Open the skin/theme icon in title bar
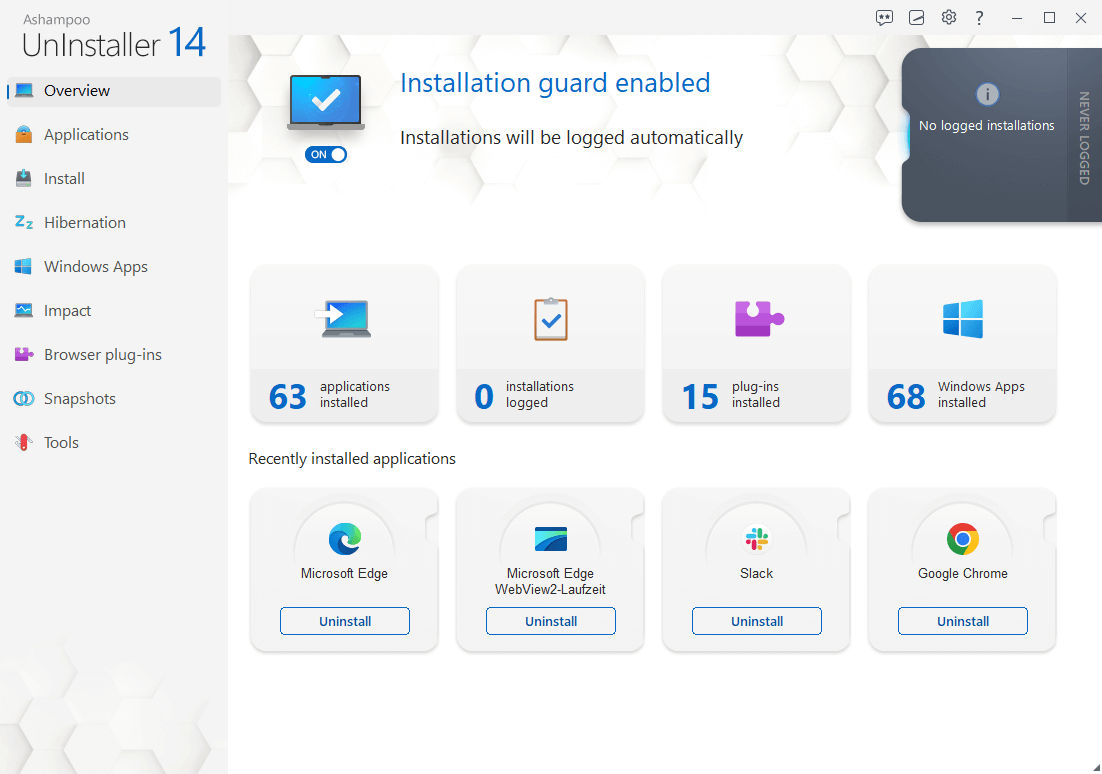 tap(916, 17)
